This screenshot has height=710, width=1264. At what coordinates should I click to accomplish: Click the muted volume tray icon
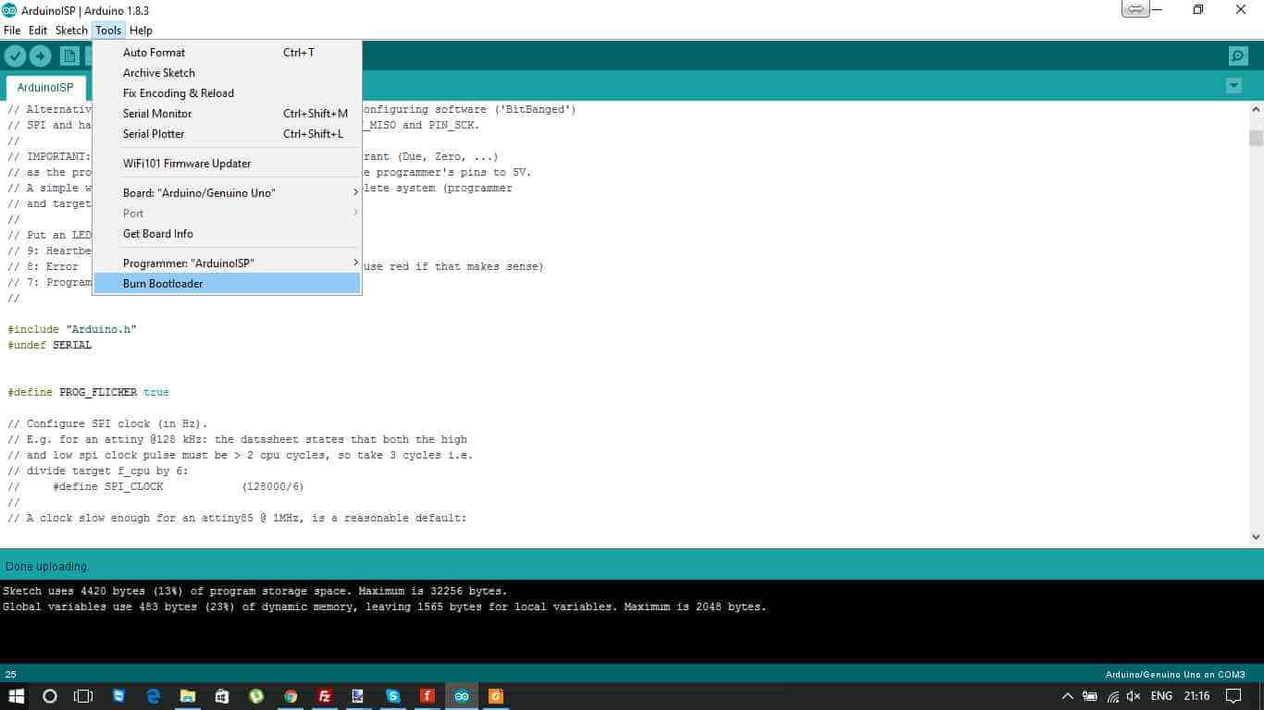click(1133, 696)
